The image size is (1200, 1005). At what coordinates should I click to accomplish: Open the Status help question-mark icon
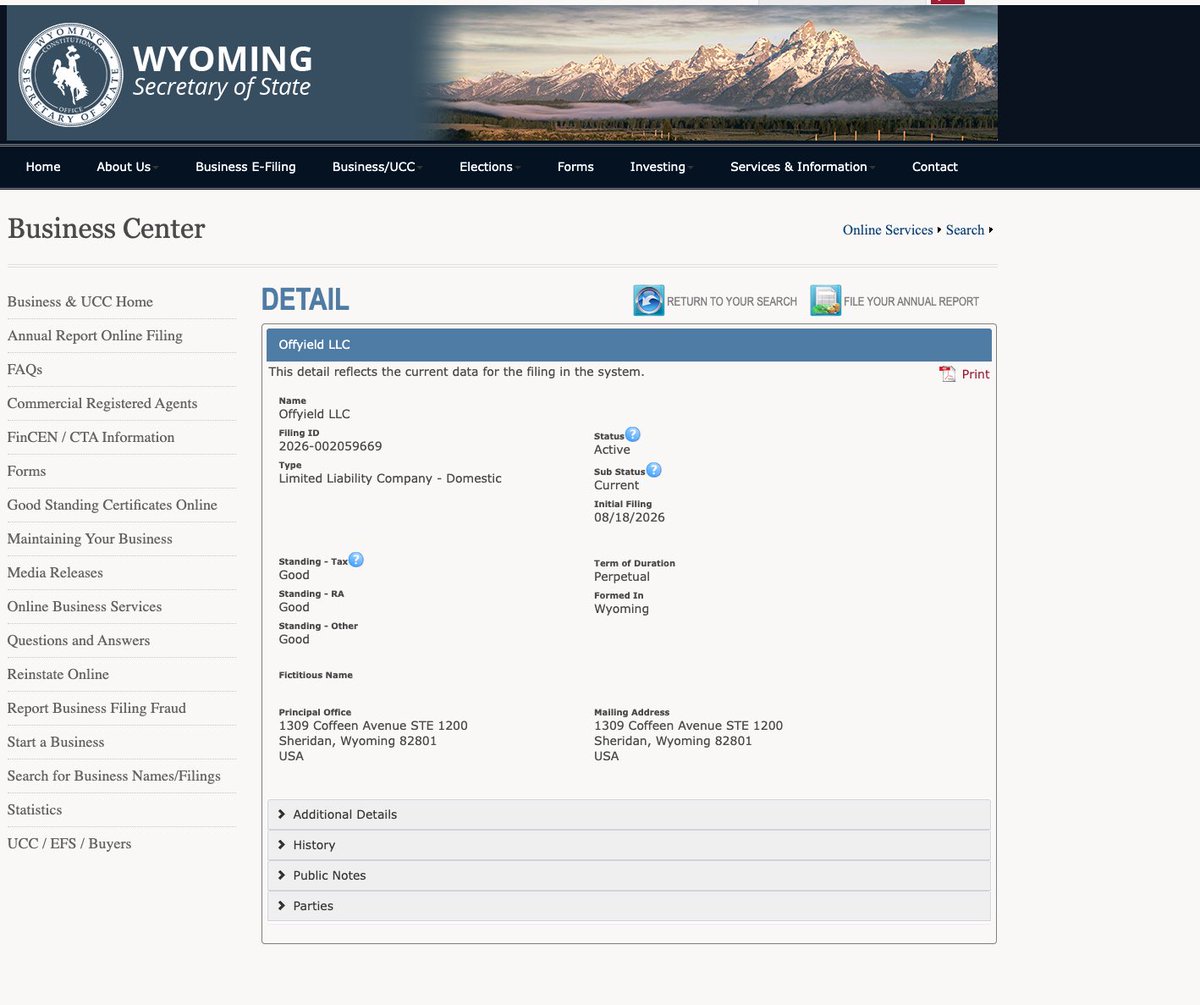[632, 435]
